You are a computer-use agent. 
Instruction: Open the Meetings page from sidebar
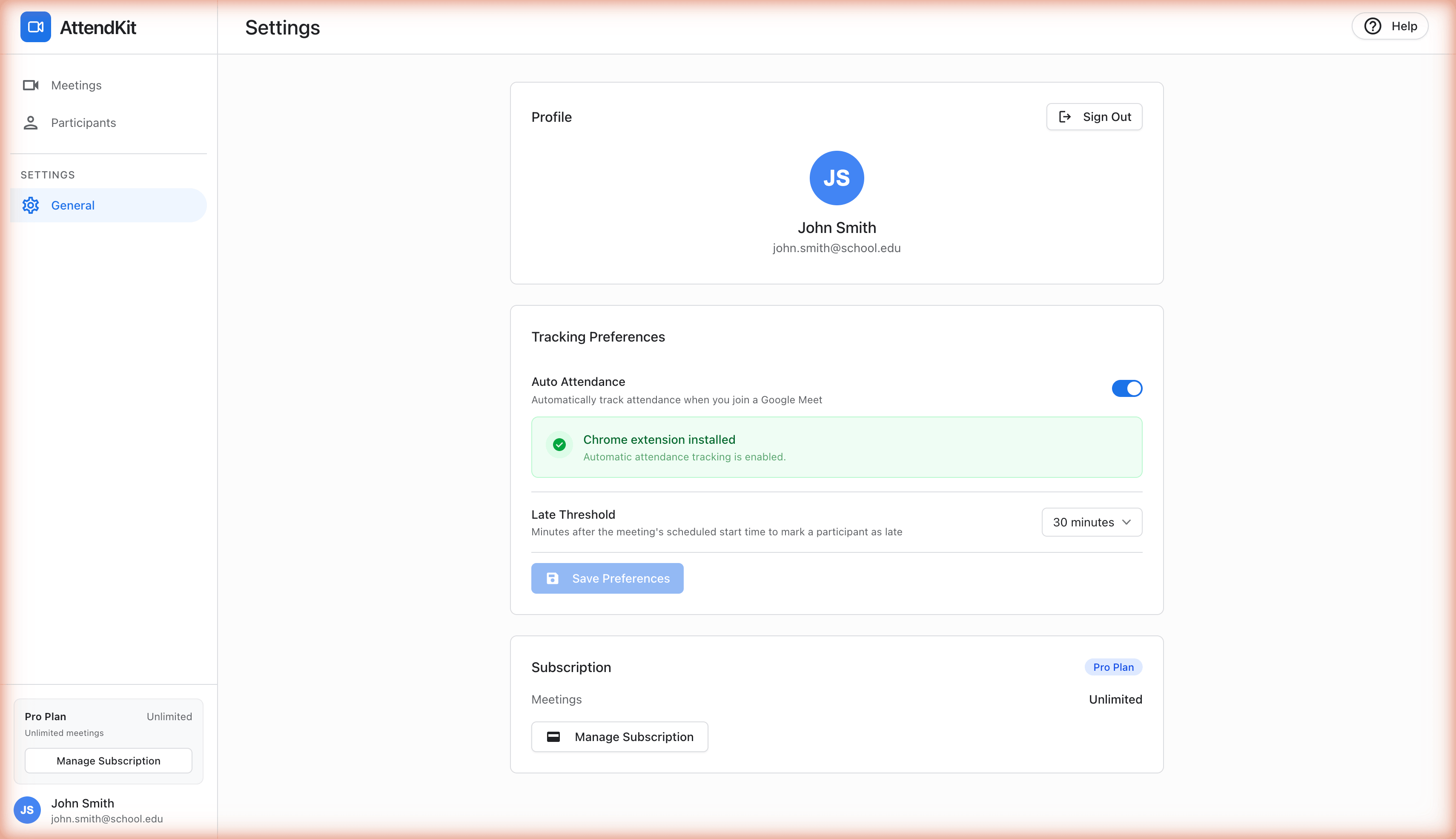pyautogui.click(x=108, y=85)
